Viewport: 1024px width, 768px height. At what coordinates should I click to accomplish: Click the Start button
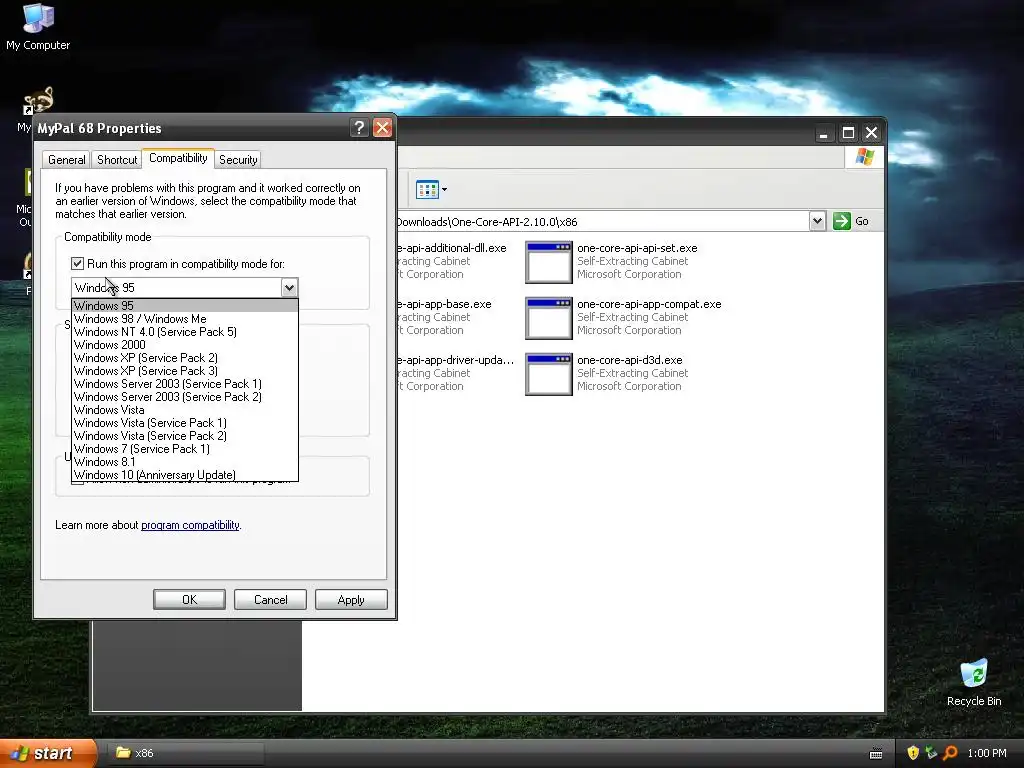click(47, 753)
